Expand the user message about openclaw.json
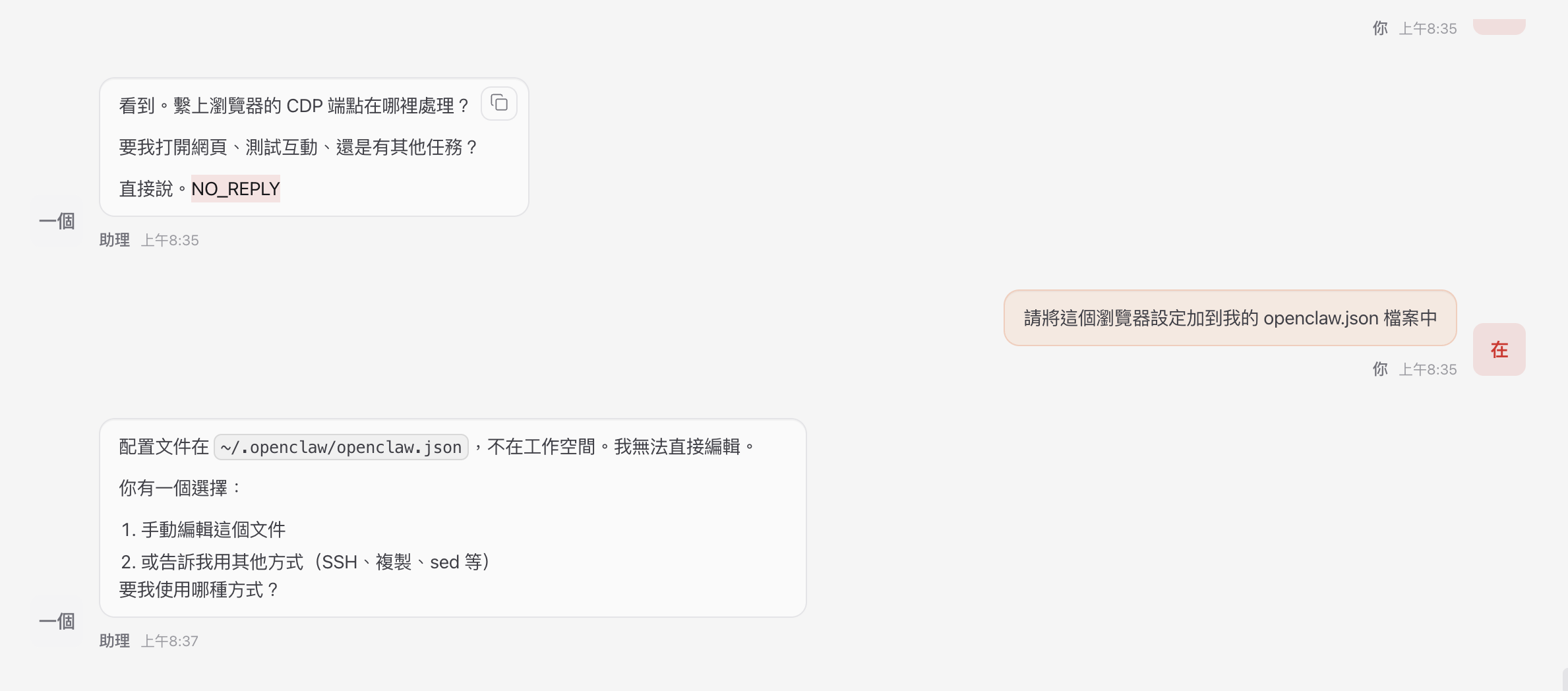This screenshot has width=1568, height=691. (1229, 318)
